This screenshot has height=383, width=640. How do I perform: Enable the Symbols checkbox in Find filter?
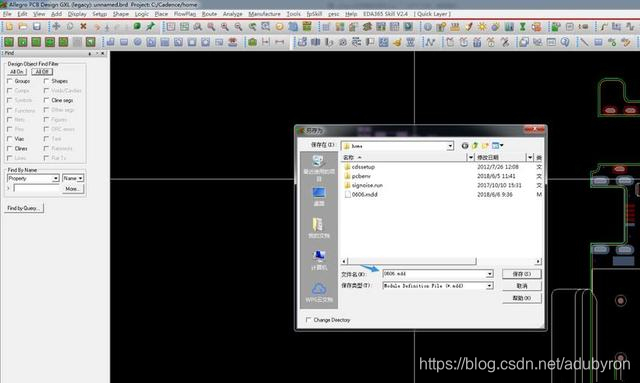pyautogui.click(x=10, y=100)
